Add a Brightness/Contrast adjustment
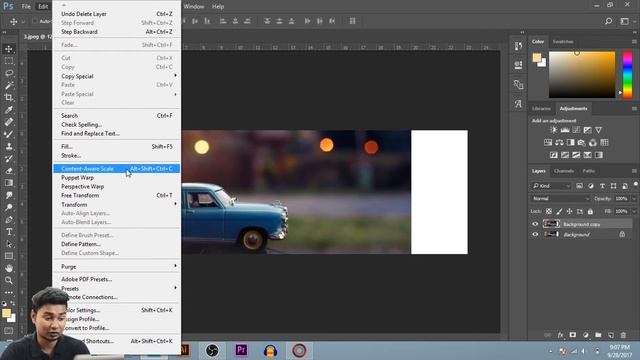This screenshot has width=640, height=360. (553, 130)
